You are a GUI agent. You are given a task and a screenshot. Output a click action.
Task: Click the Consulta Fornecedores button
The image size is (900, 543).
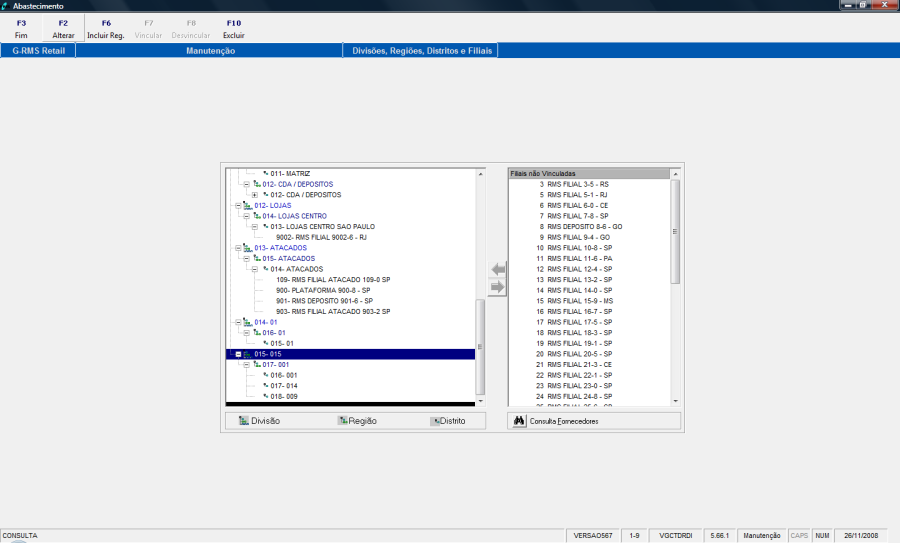tap(594, 421)
